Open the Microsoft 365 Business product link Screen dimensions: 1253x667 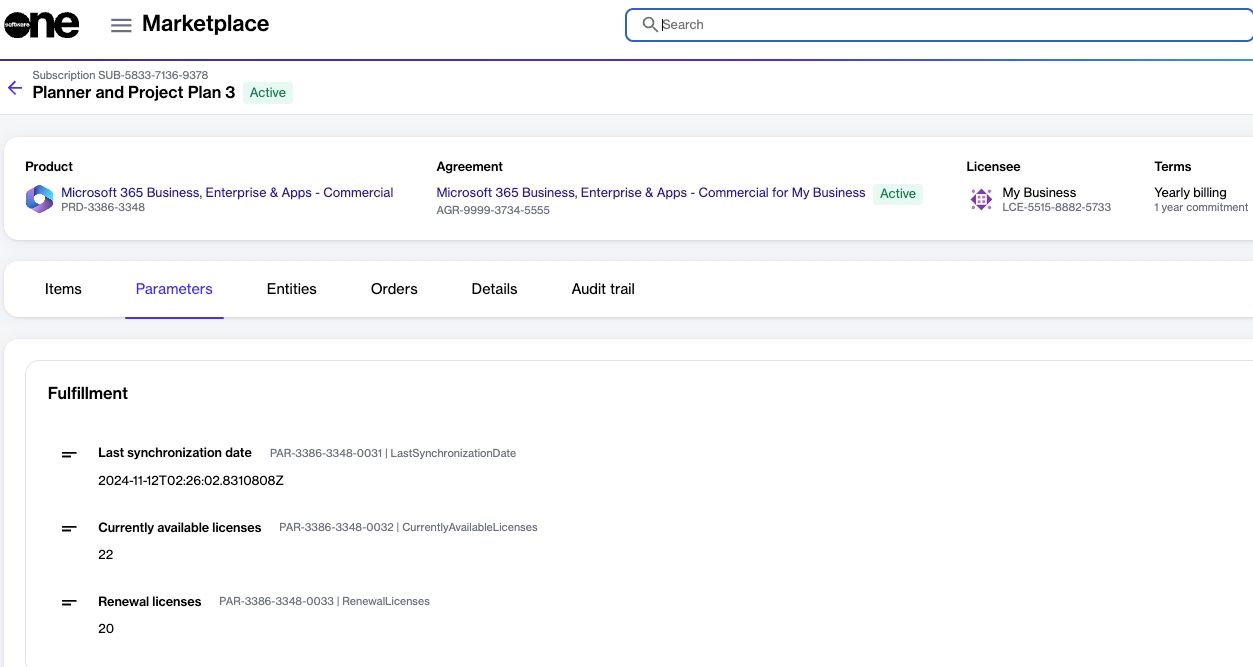click(x=227, y=192)
